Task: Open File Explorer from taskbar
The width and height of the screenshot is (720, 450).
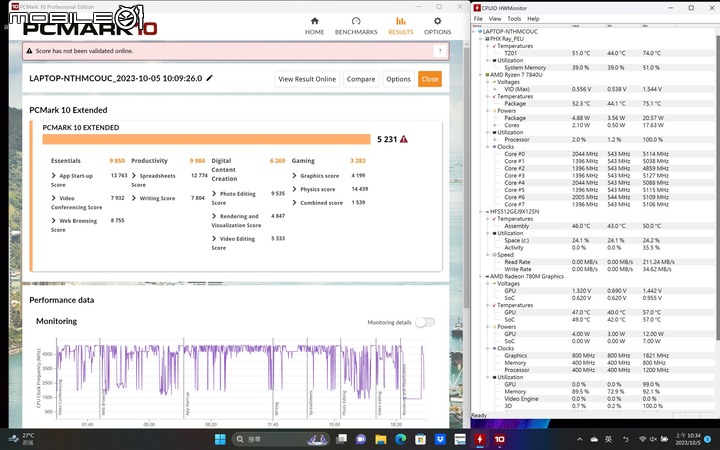Action: [x=381, y=439]
